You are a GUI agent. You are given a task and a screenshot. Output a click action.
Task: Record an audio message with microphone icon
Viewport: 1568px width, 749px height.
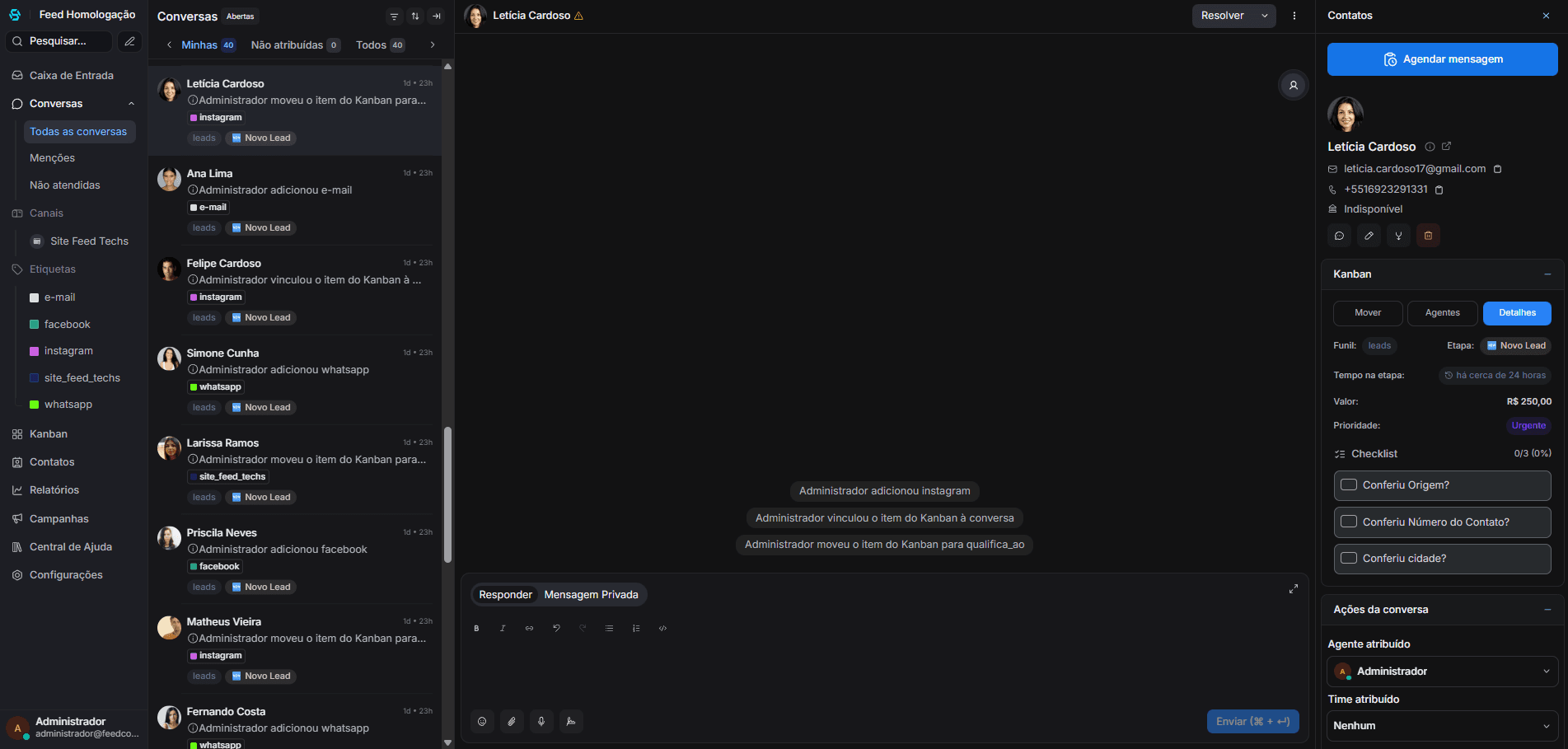coord(541,722)
